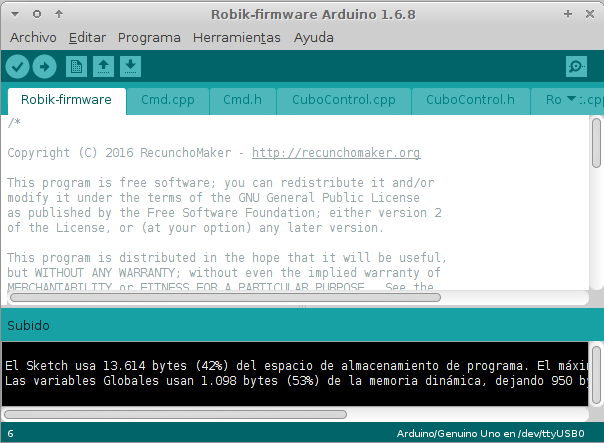Open the recunchomaker.org link

coord(336,153)
